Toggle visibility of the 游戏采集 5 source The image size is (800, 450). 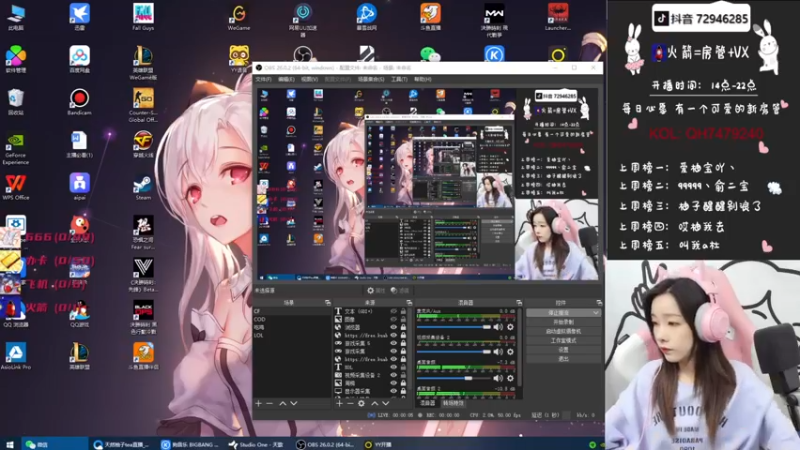coord(393,343)
